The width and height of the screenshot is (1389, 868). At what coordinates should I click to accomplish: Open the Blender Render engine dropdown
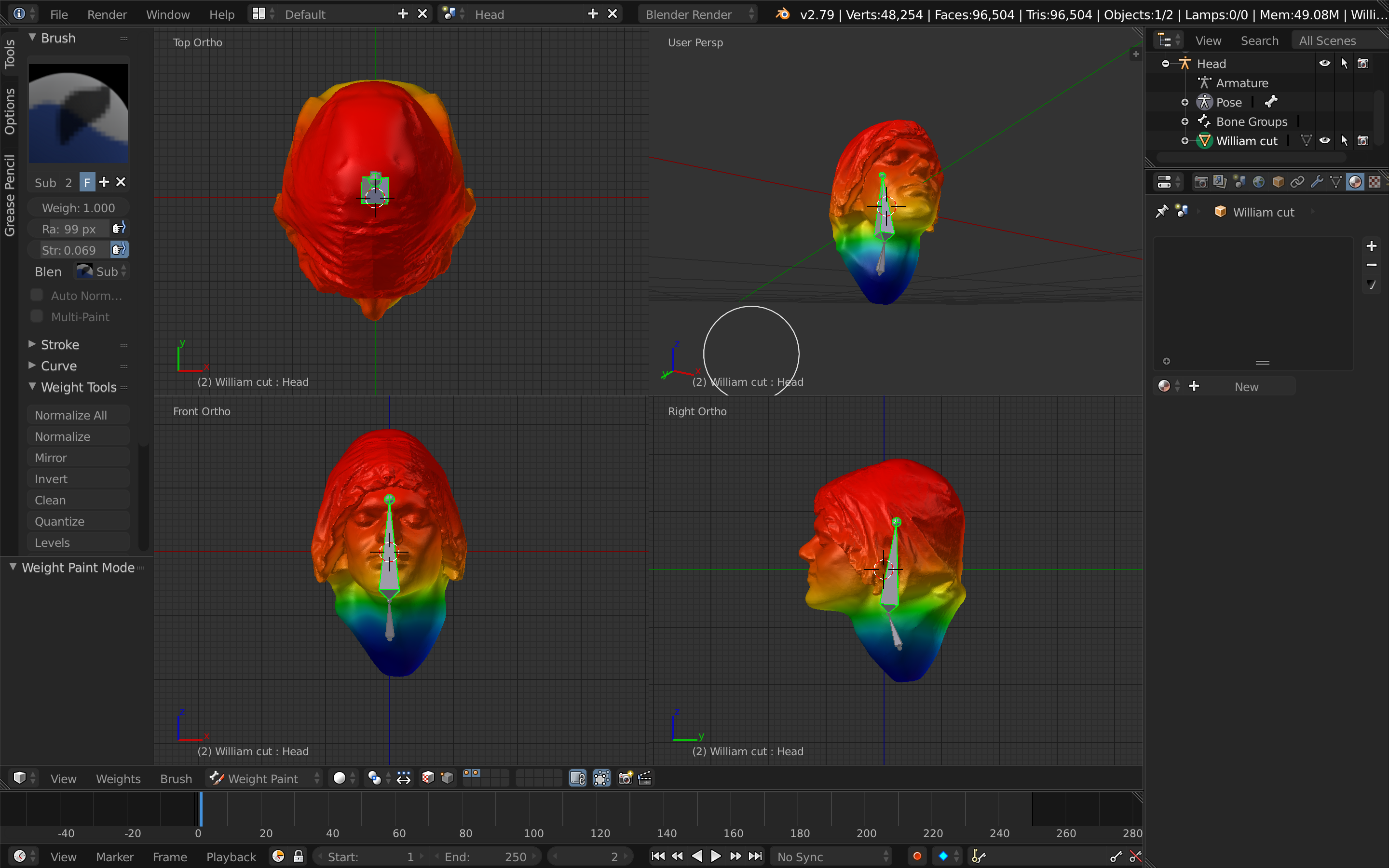(x=698, y=14)
